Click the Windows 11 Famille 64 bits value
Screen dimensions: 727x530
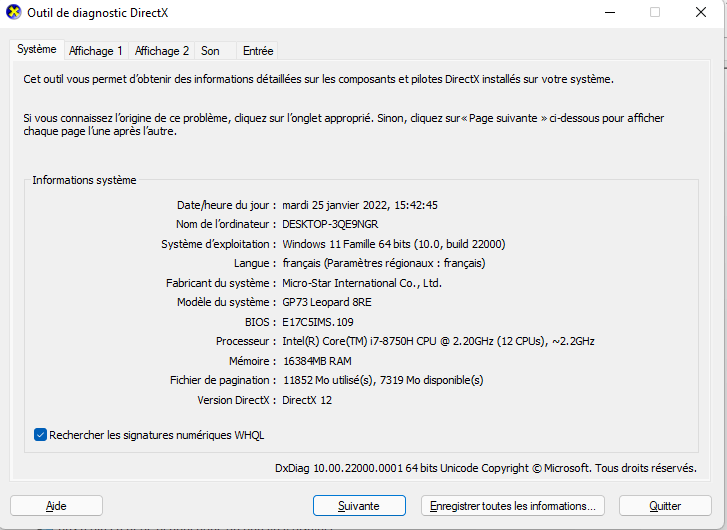tap(394, 244)
